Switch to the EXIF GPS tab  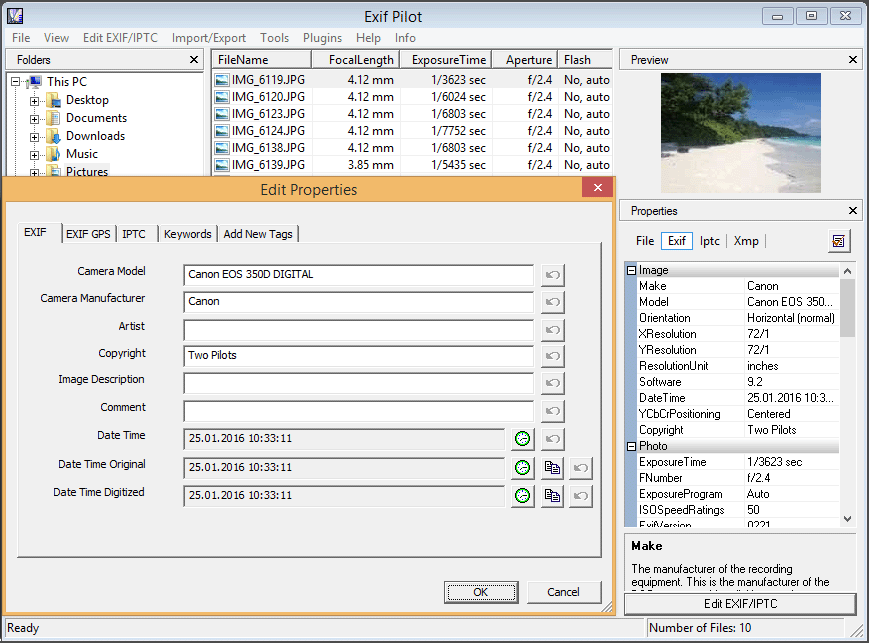coord(87,233)
